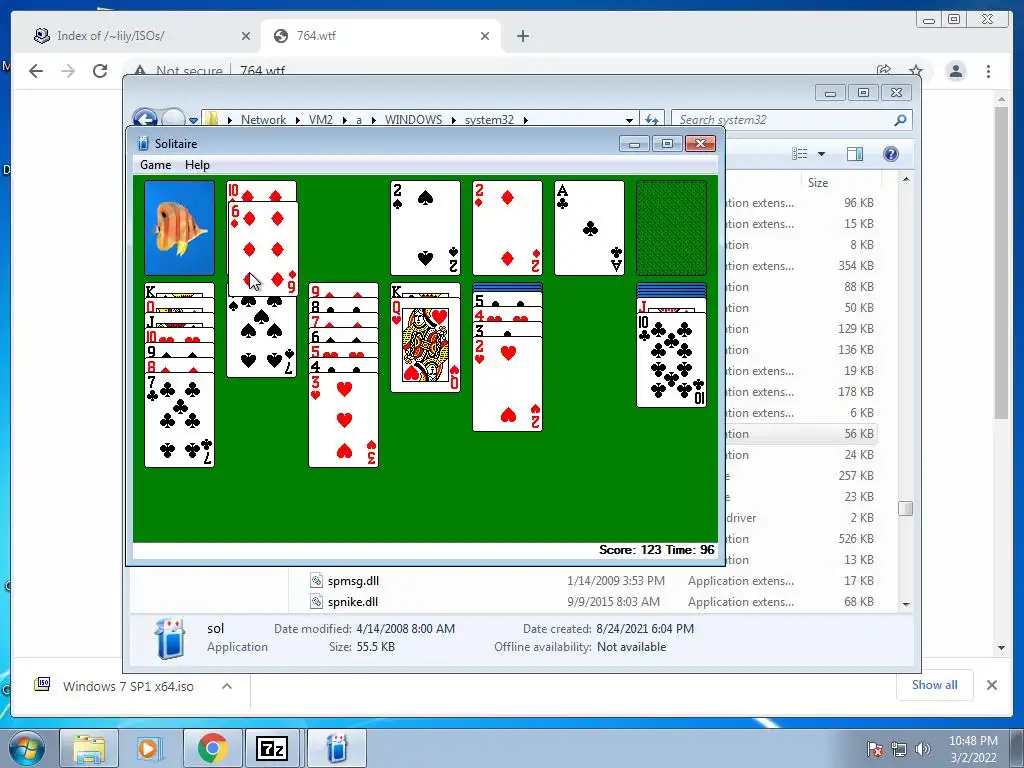
Task: Click the Solitaire title bar icon
Action: click(143, 144)
